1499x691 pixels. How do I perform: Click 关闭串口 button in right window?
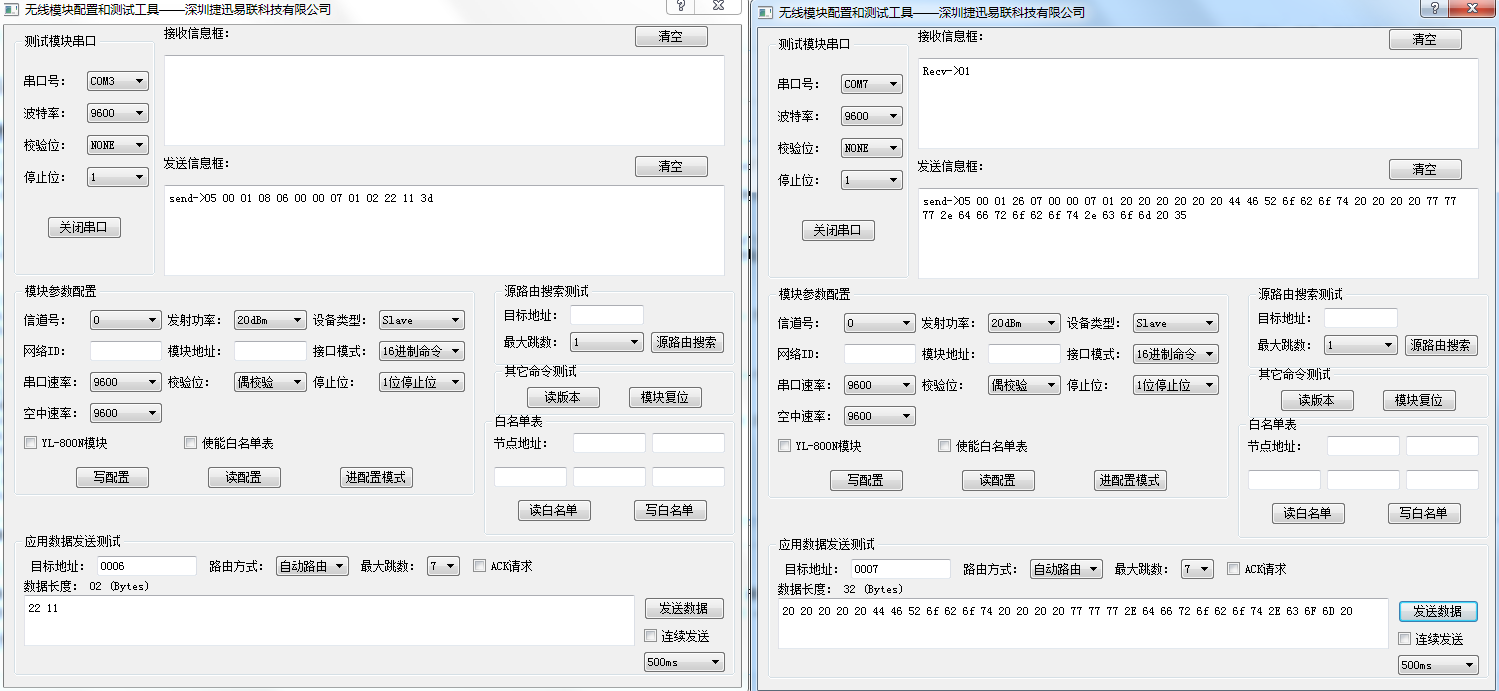tap(838, 230)
